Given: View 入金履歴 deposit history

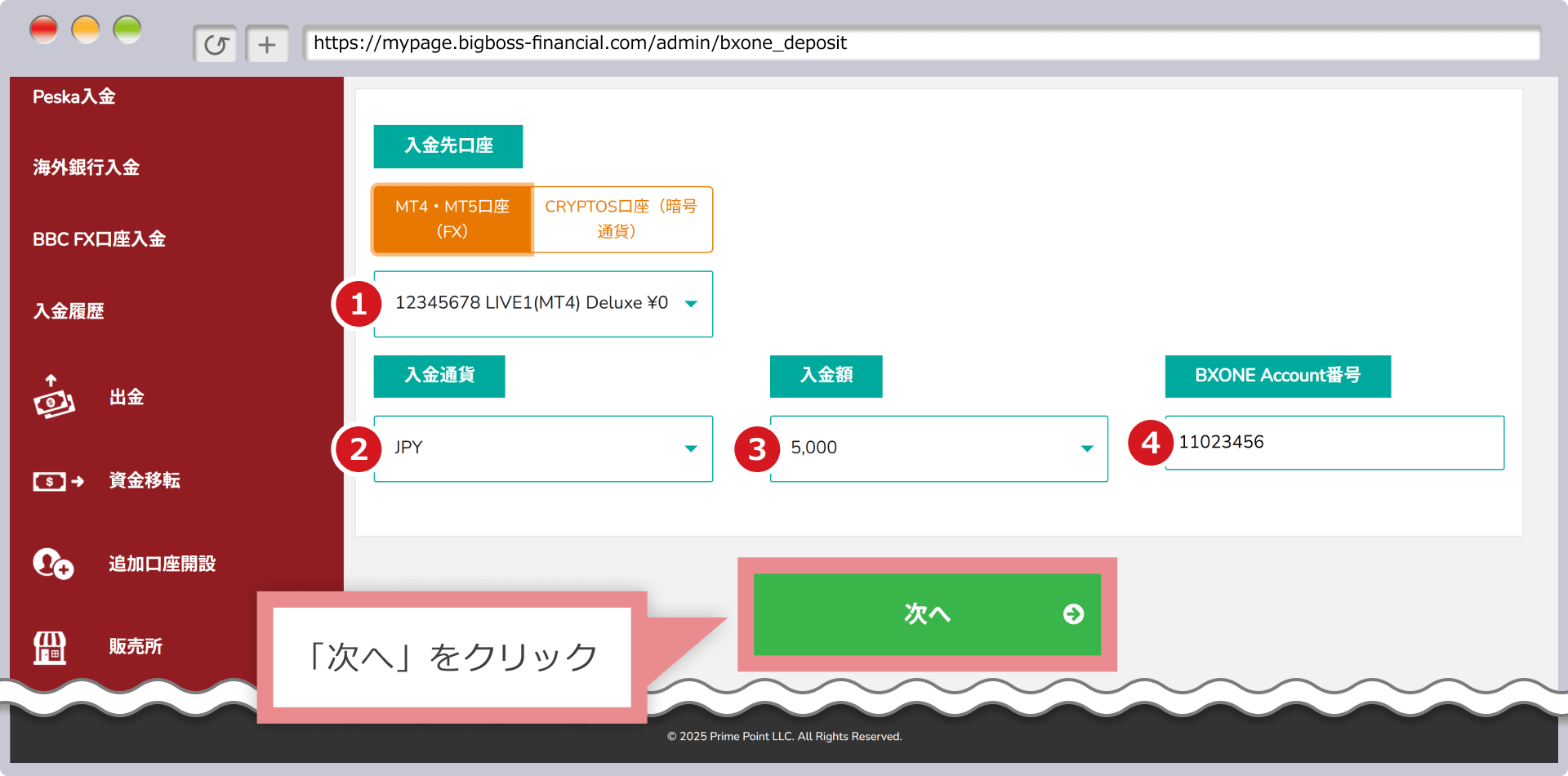Looking at the screenshot, I should (x=69, y=311).
